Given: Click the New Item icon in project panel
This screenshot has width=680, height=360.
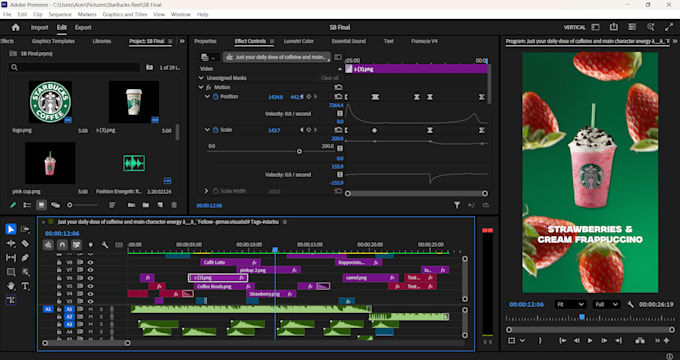Looking at the screenshot, I should pyautogui.click(x=160, y=205).
